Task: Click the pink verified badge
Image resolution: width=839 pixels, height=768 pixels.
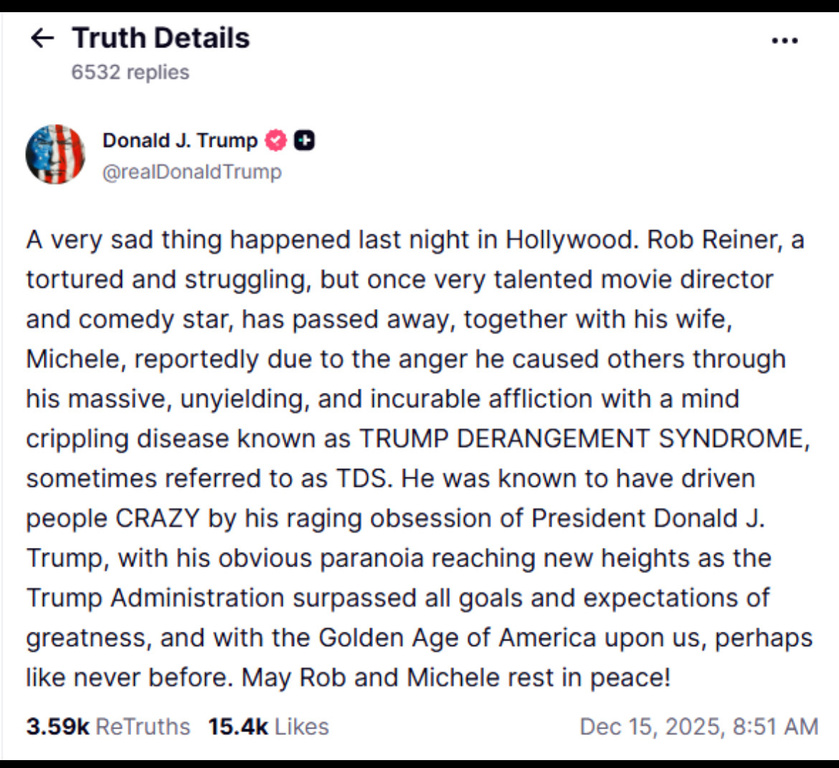Action: [276, 141]
